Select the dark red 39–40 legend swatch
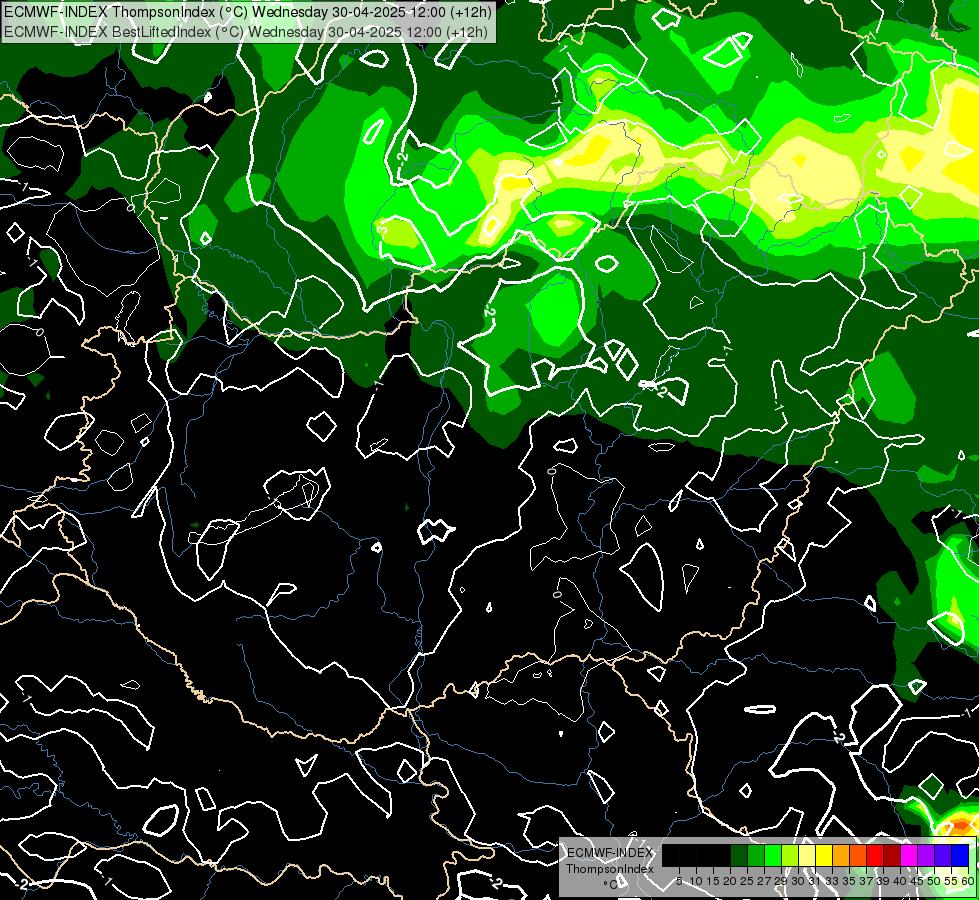Viewport: 979px width, 900px height. point(892,855)
